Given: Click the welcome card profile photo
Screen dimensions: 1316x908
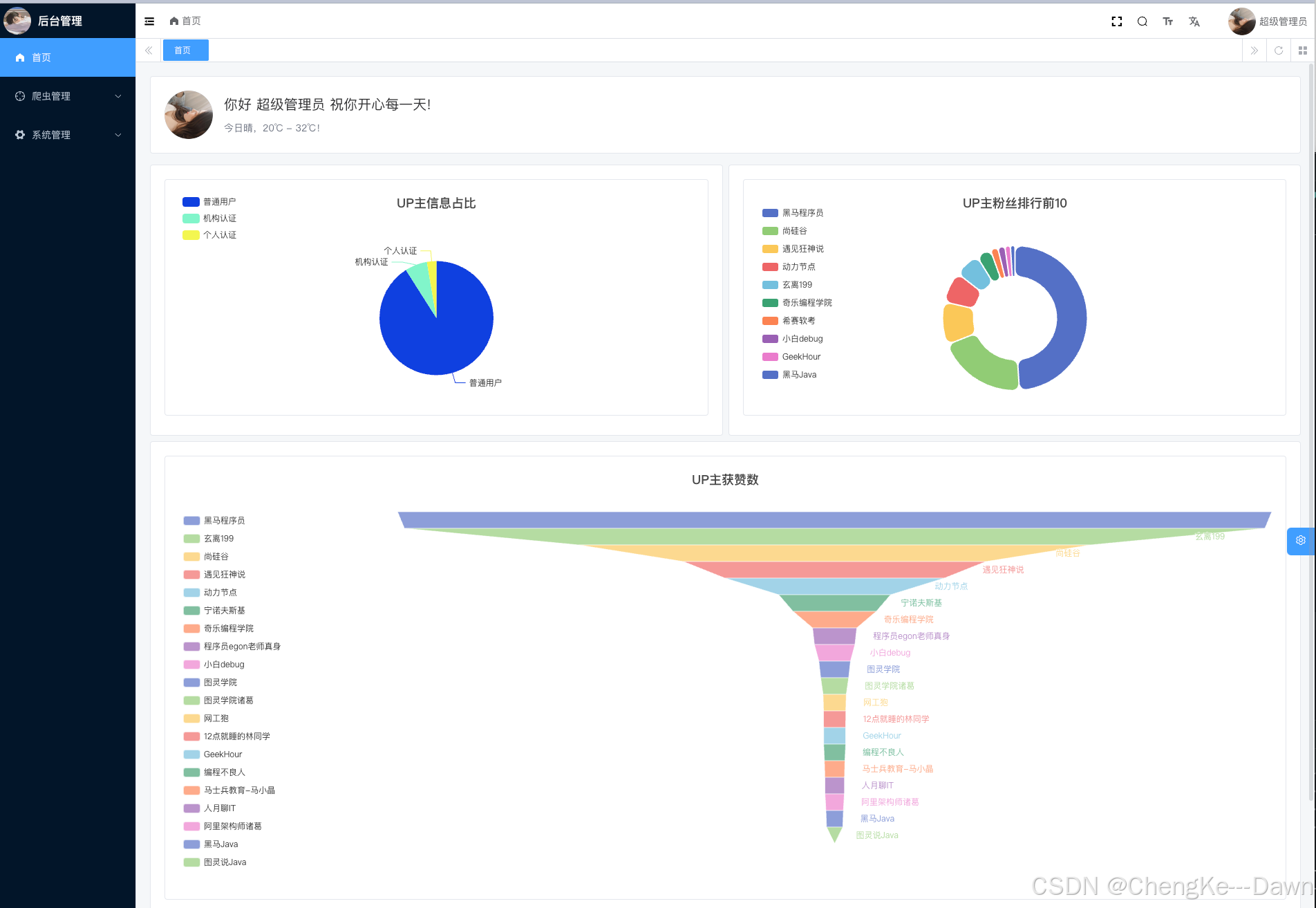Looking at the screenshot, I should [x=189, y=115].
